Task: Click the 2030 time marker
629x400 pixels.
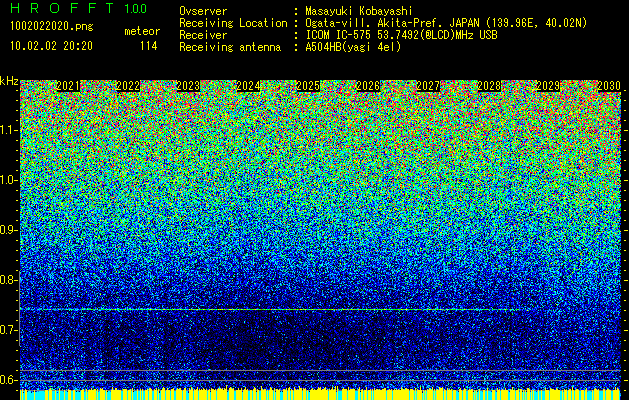Action: [609, 86]
